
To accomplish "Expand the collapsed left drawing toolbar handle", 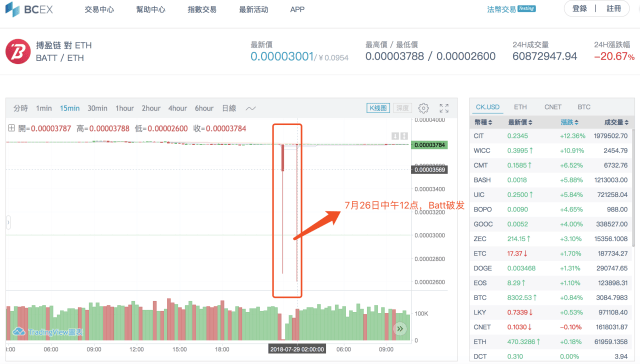I will (x=8, y=222).
